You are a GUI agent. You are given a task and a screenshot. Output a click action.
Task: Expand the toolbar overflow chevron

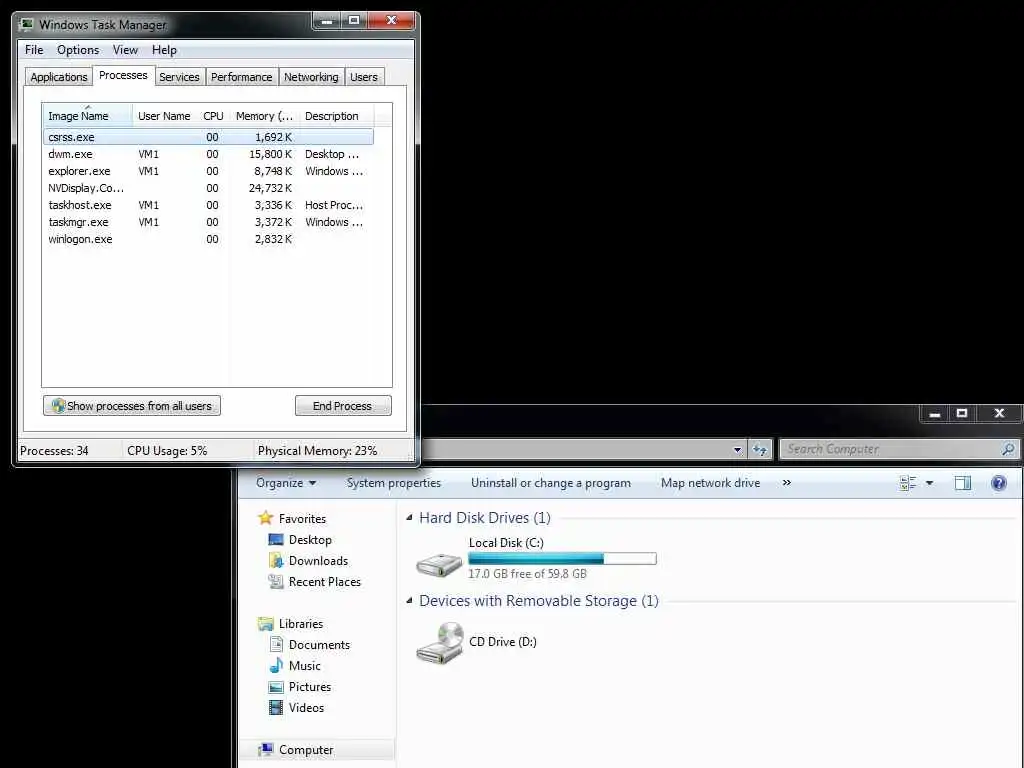[787, 483]
